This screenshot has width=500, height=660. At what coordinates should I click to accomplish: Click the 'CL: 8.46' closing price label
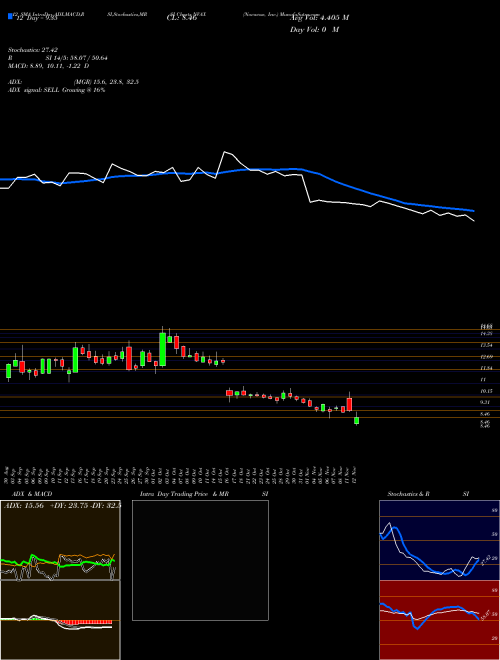click(182, 18)
